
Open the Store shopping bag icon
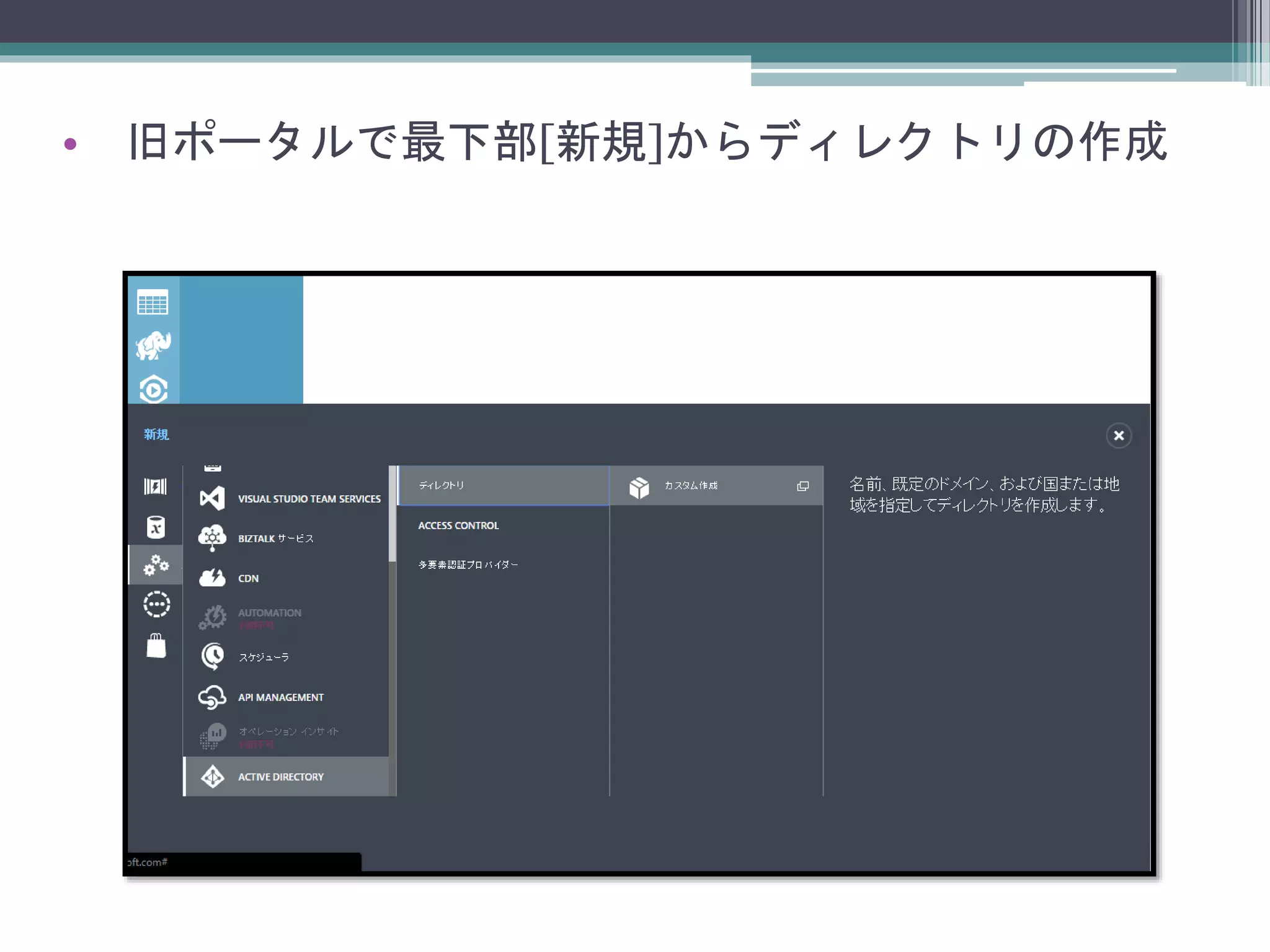pyautogui.click(x=156, y=645)
